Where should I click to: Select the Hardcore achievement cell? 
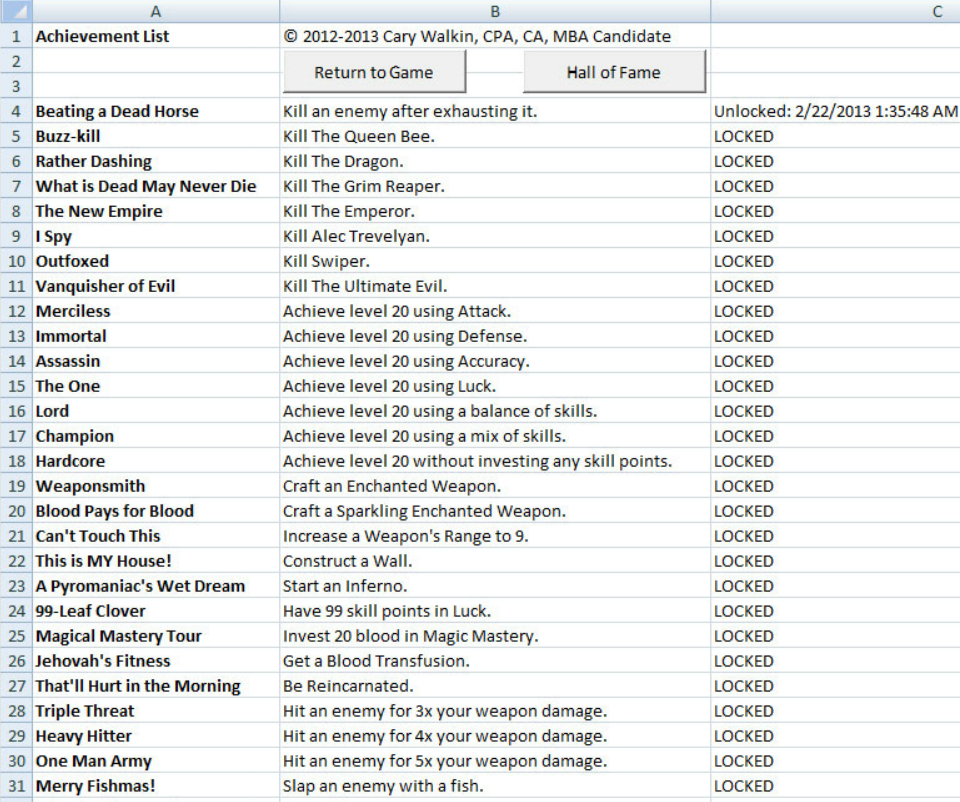[x=155, y=461]
